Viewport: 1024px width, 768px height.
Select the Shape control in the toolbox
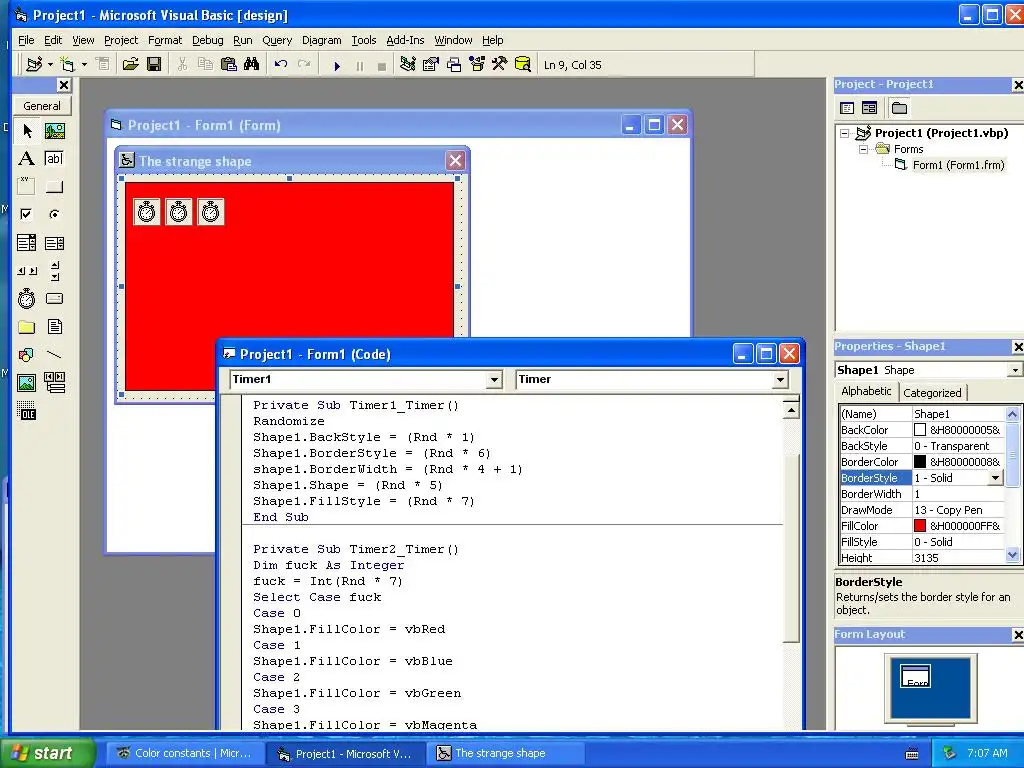pos(27,355)
